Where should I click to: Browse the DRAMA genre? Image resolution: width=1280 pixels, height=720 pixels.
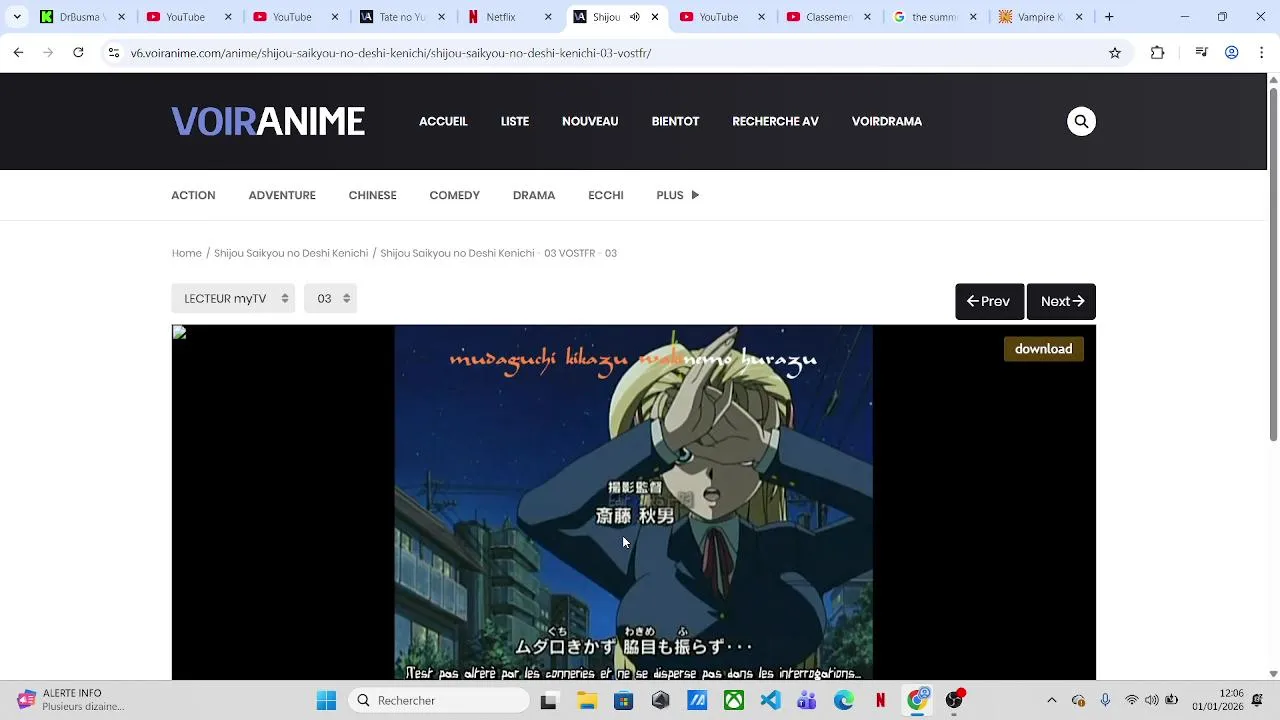534,195
